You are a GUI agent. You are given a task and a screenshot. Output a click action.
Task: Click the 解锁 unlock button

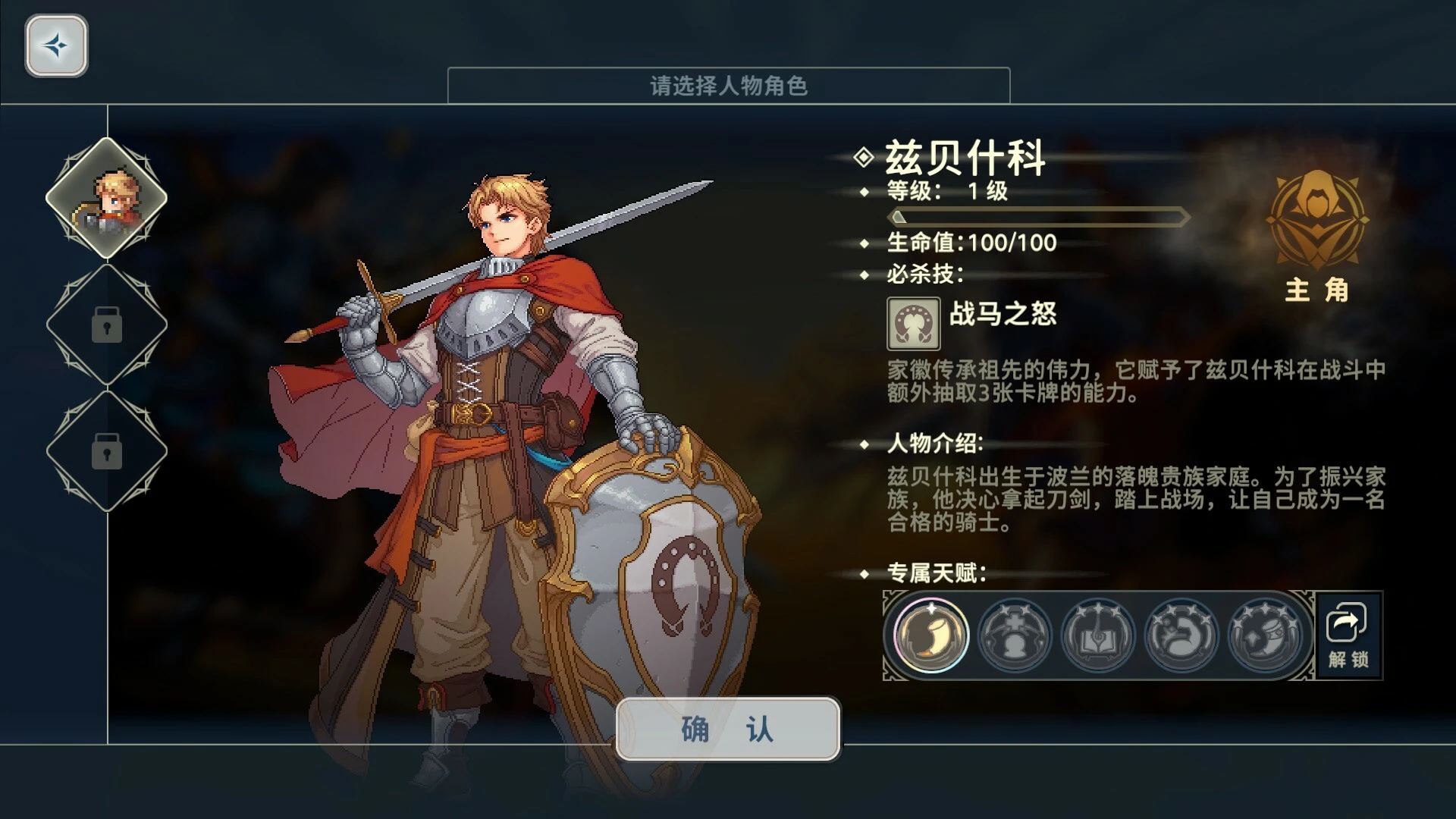(1349, 635)
